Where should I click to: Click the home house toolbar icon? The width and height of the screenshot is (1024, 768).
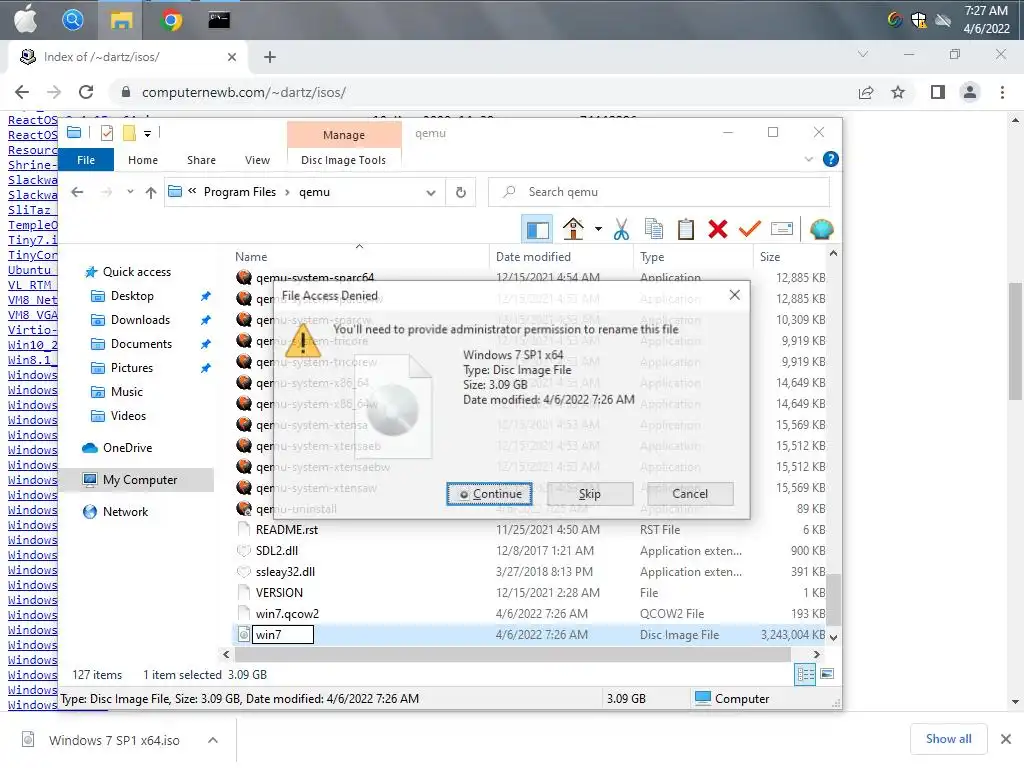tap(573, 229)
